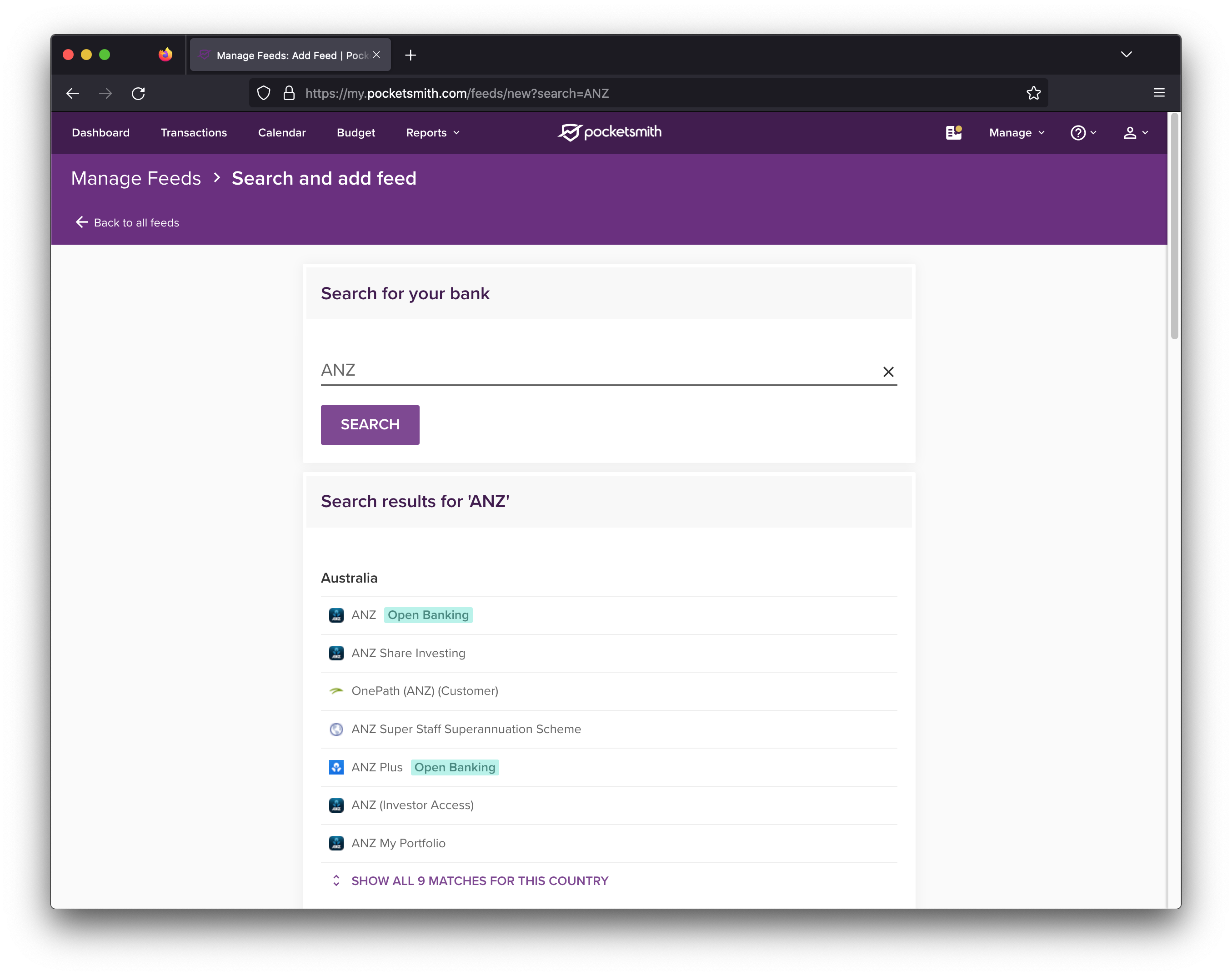Click the ANZ Open Banking feed icon
1232x976 pixels.
click(336, 615)
